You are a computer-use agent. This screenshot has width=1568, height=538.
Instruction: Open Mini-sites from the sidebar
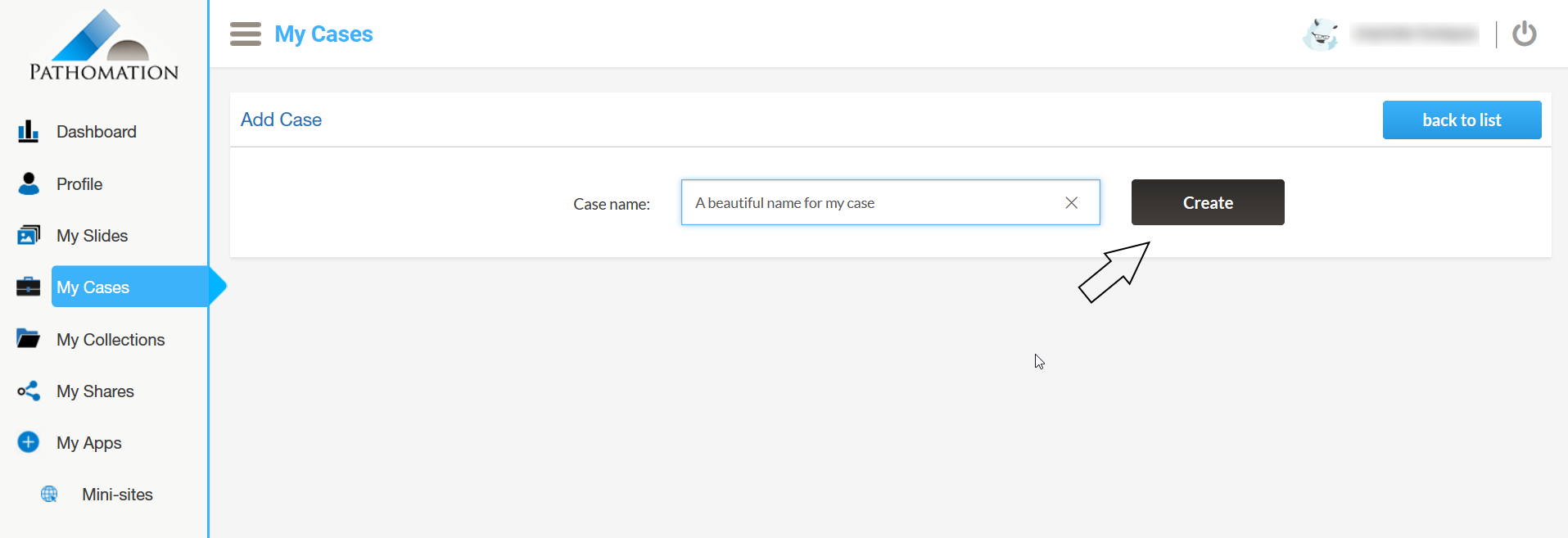pos(117,495)
